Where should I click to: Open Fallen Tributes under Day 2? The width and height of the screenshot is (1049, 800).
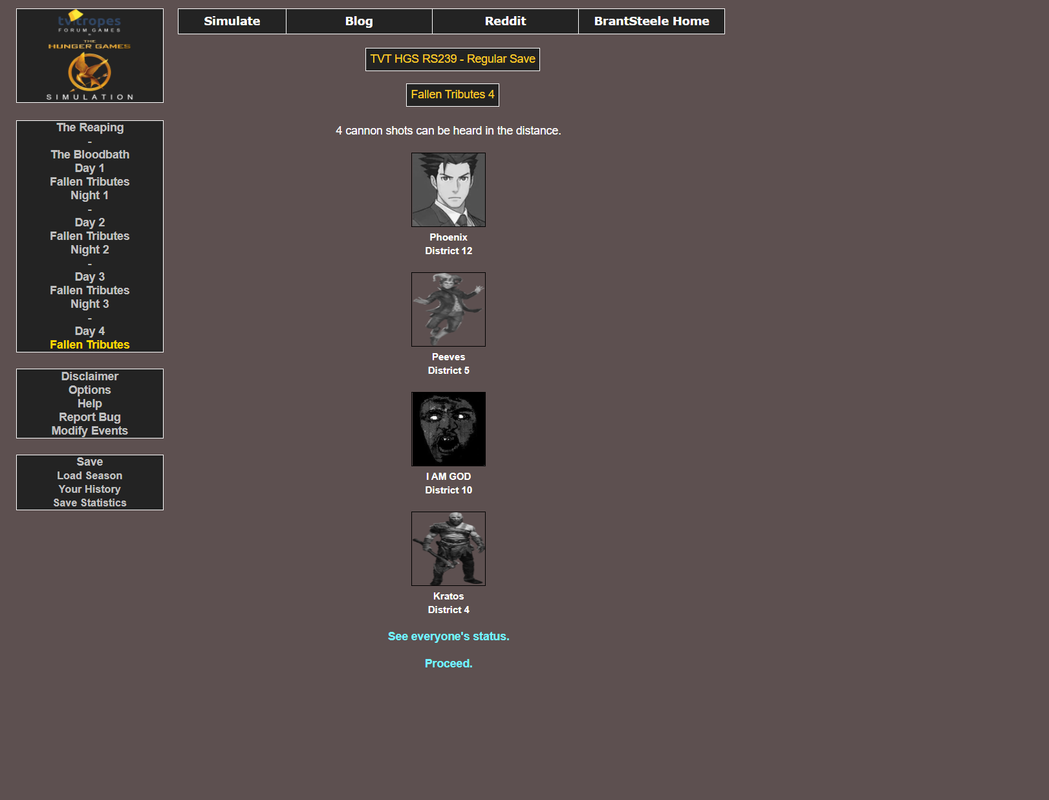point(90,236)
